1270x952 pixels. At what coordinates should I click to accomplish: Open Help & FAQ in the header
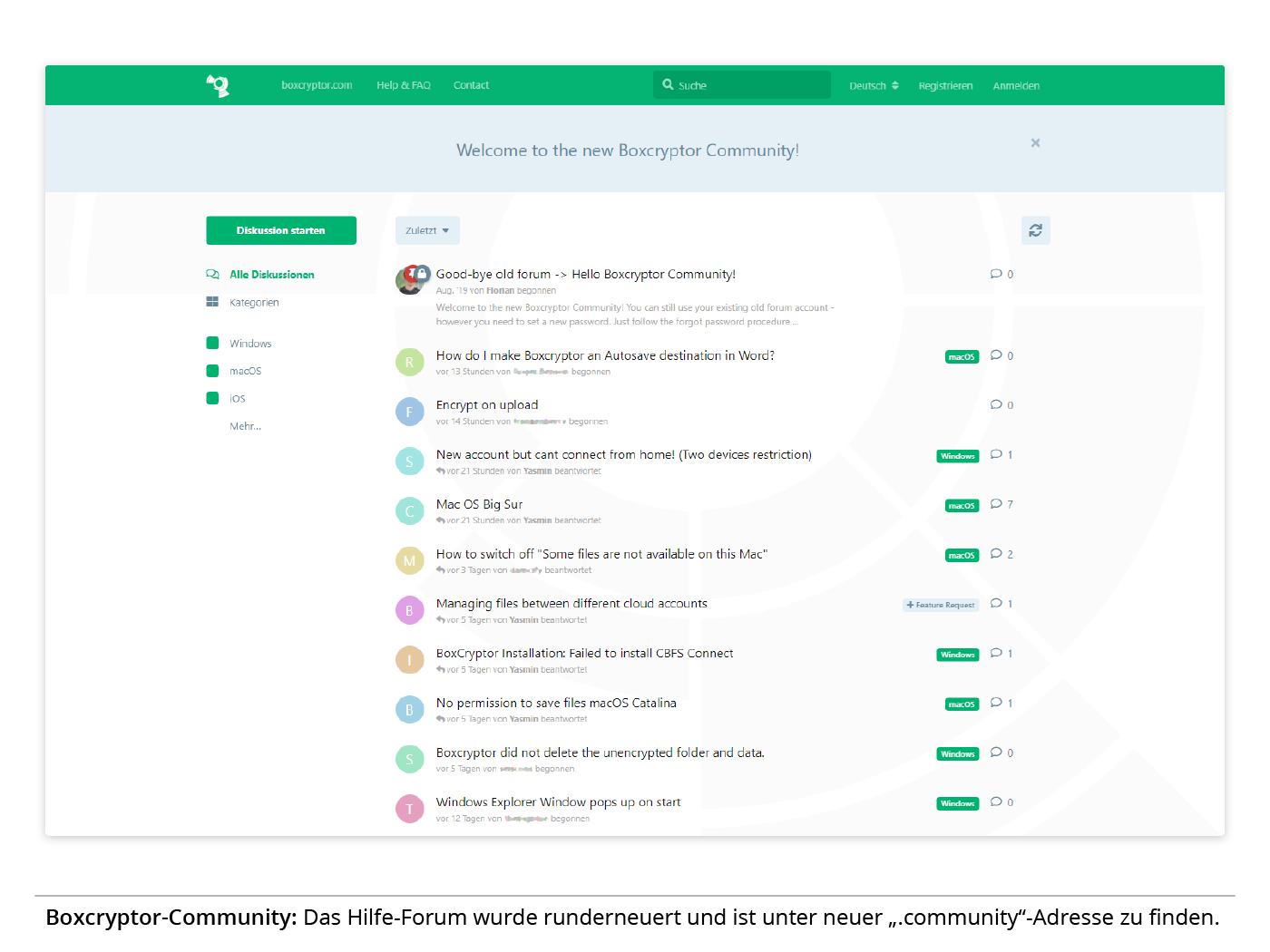(x=404, y=85)
